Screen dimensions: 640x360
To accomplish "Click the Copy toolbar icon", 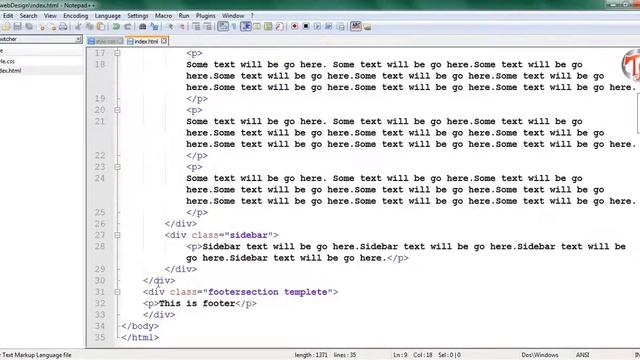I will coord(89,27).
